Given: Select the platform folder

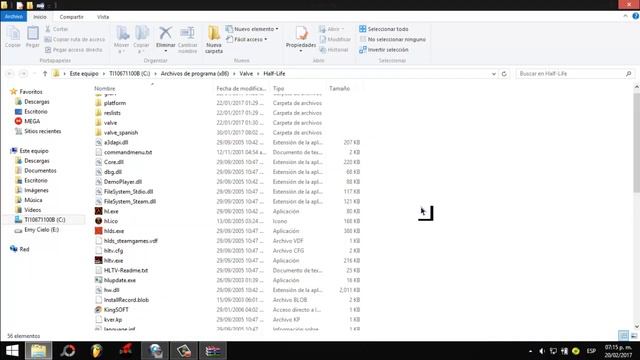Looking at the screenshot, I should click(x=115, y=103).
